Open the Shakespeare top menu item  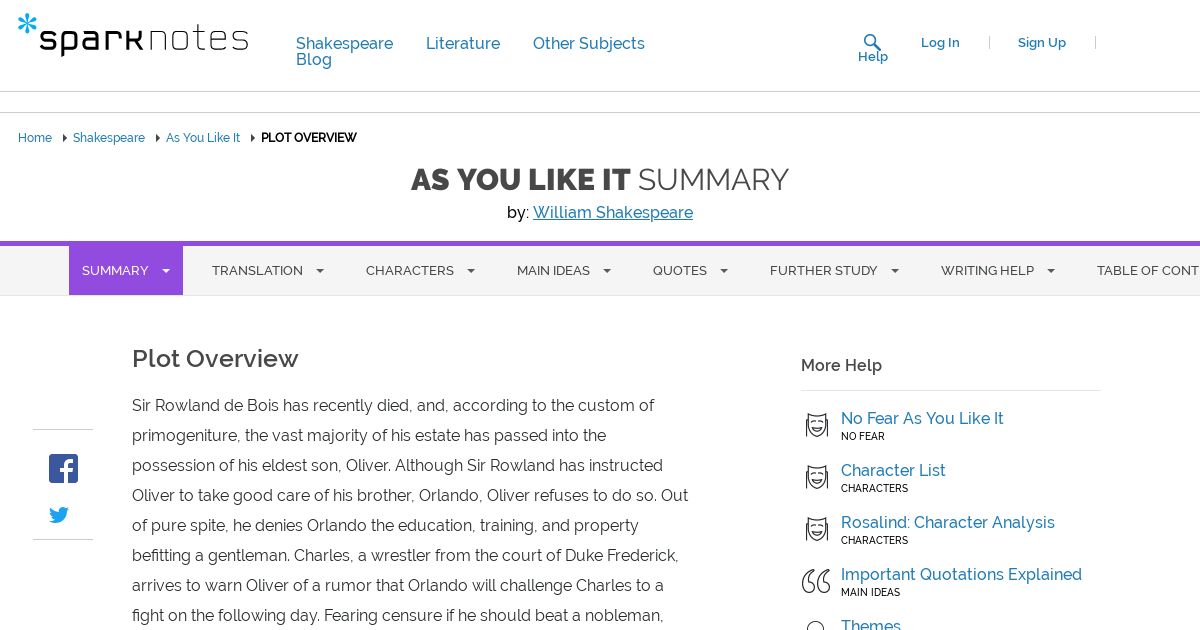click(x=344, y=43)
